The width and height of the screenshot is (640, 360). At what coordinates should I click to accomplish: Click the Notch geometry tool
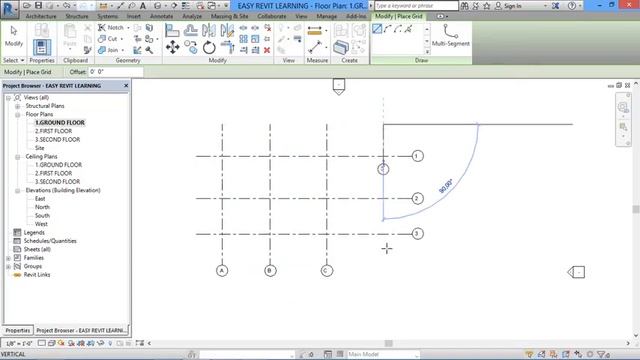(111, 27)
